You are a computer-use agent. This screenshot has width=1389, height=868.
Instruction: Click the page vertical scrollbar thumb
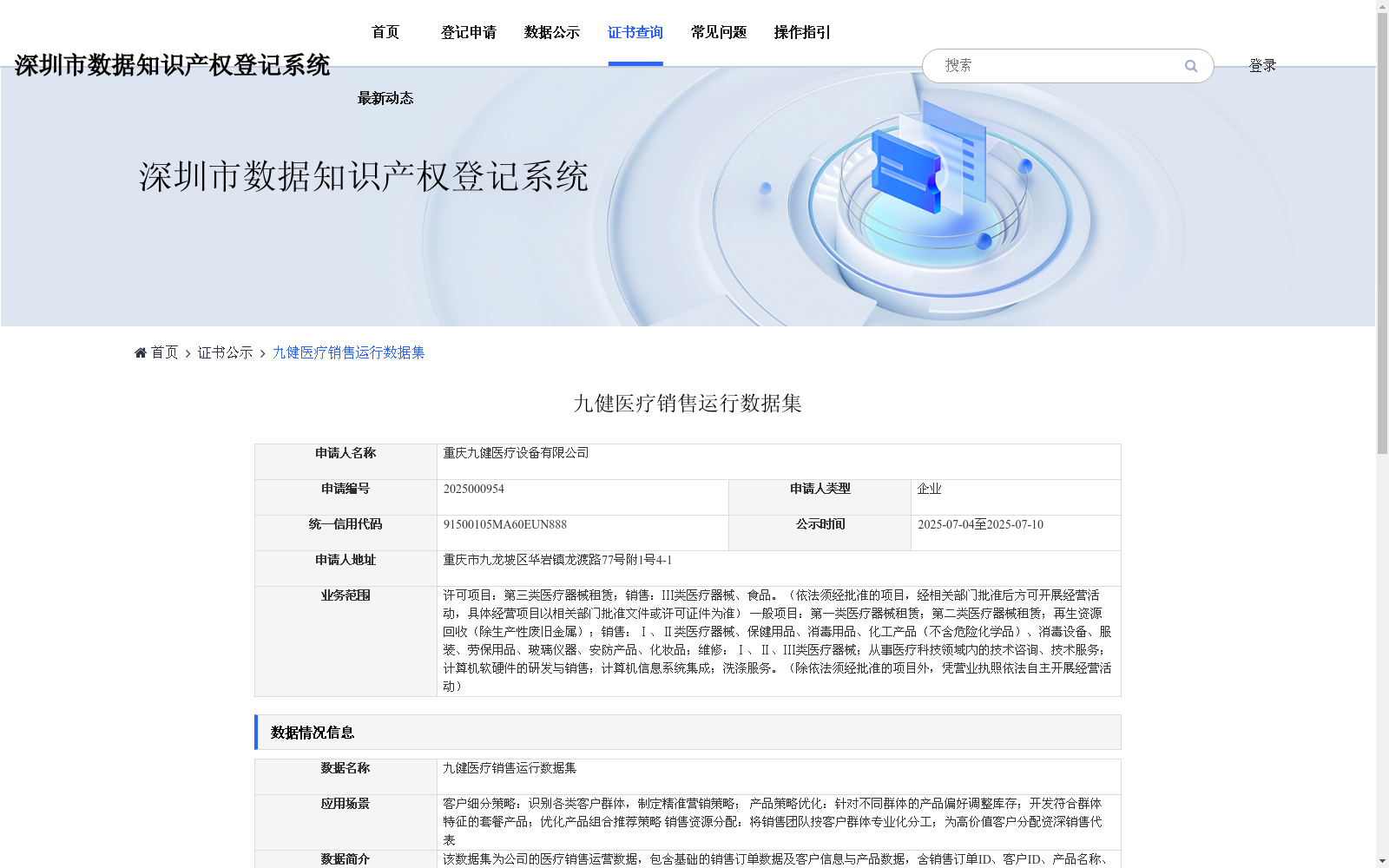pyautogui.click(x=1382, y=233)
